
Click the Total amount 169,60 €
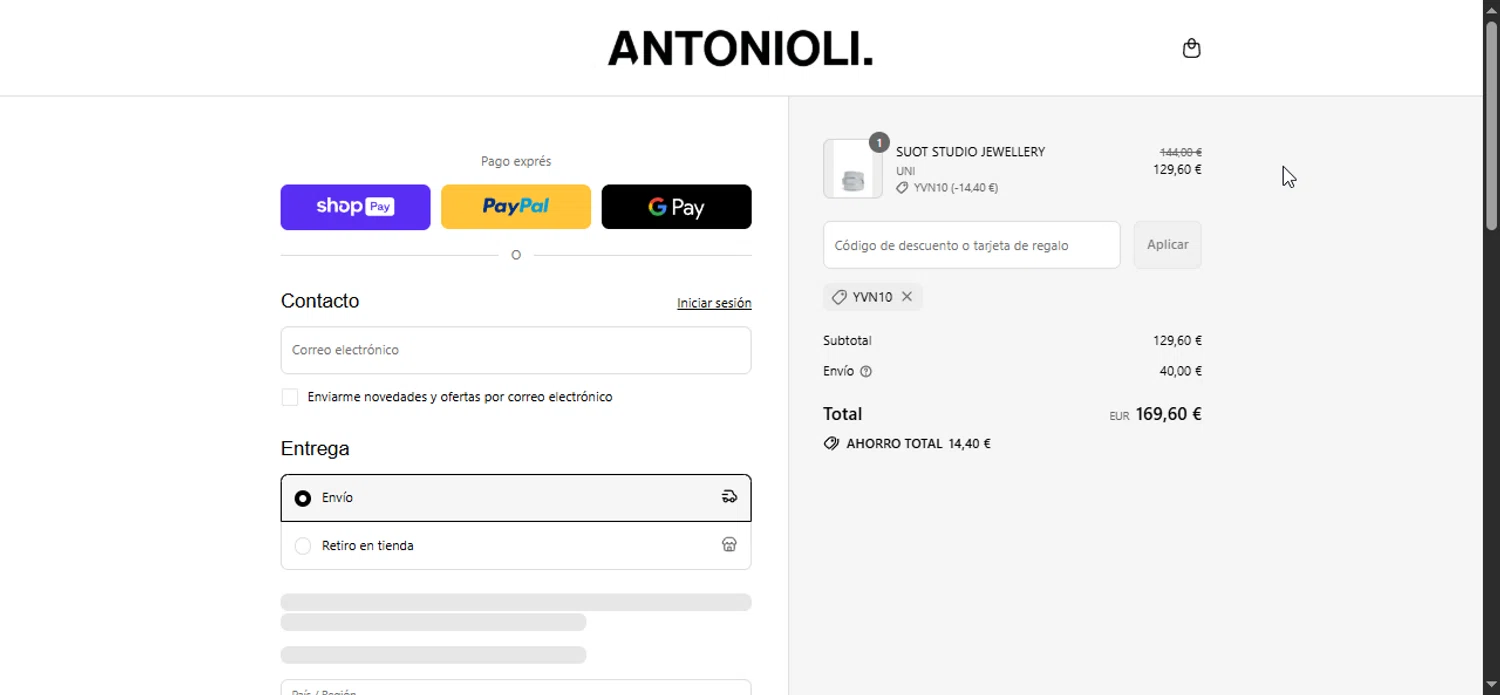(x=1168, y=414)
